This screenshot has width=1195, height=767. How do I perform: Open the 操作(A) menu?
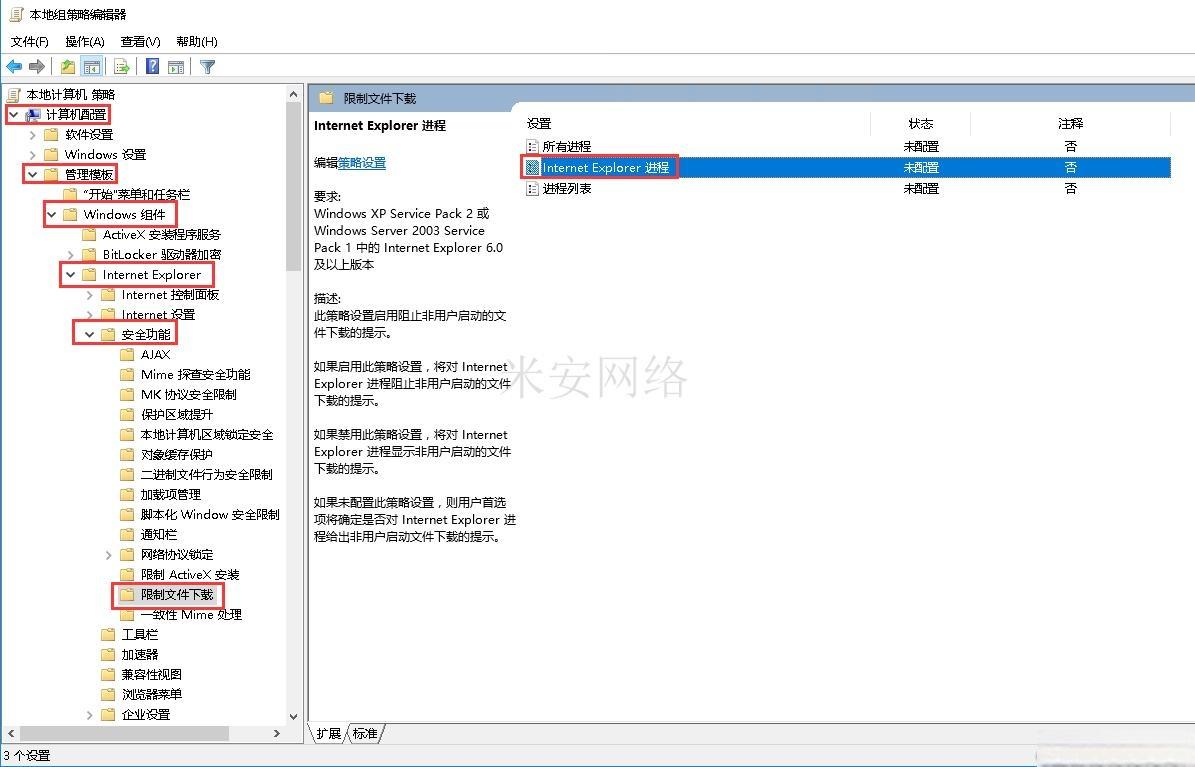(x=85, y=41)
